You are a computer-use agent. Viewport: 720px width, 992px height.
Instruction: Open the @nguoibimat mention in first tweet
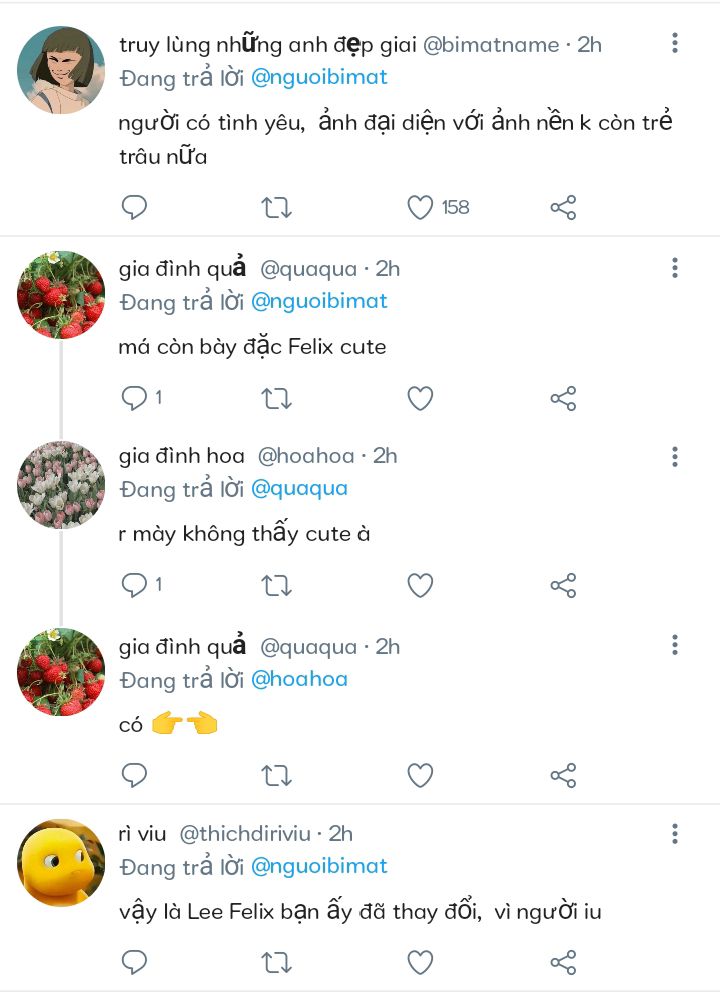pyautogui.click(x=319, y=77)
